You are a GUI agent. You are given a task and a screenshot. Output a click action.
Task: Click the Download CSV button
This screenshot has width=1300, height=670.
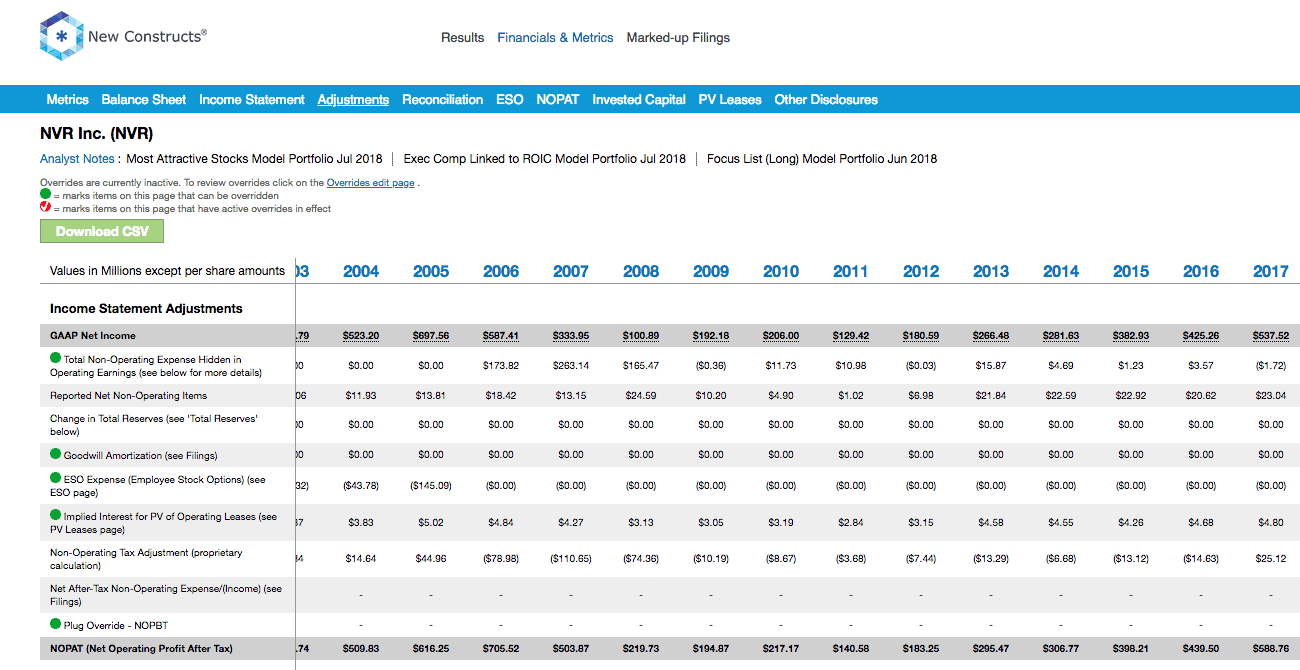tap(102, 231)
